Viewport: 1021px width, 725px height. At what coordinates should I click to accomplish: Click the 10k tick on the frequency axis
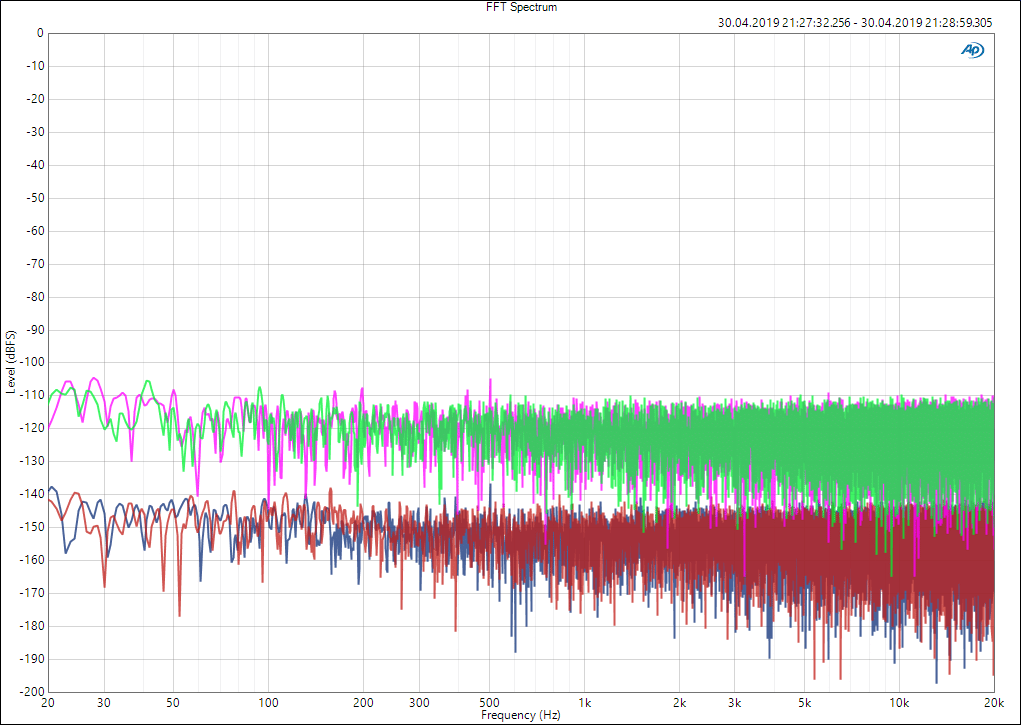pyautogui.click(x=899, y=703)
